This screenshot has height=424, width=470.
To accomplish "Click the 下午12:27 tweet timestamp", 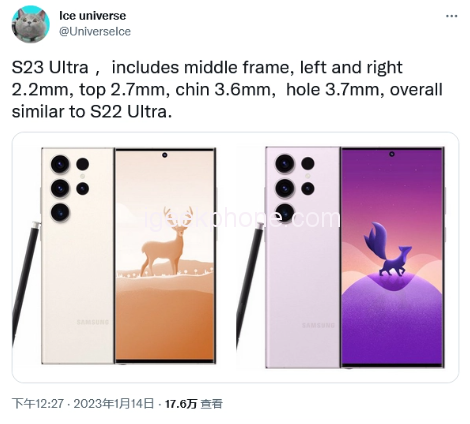I will coord(38,404).
